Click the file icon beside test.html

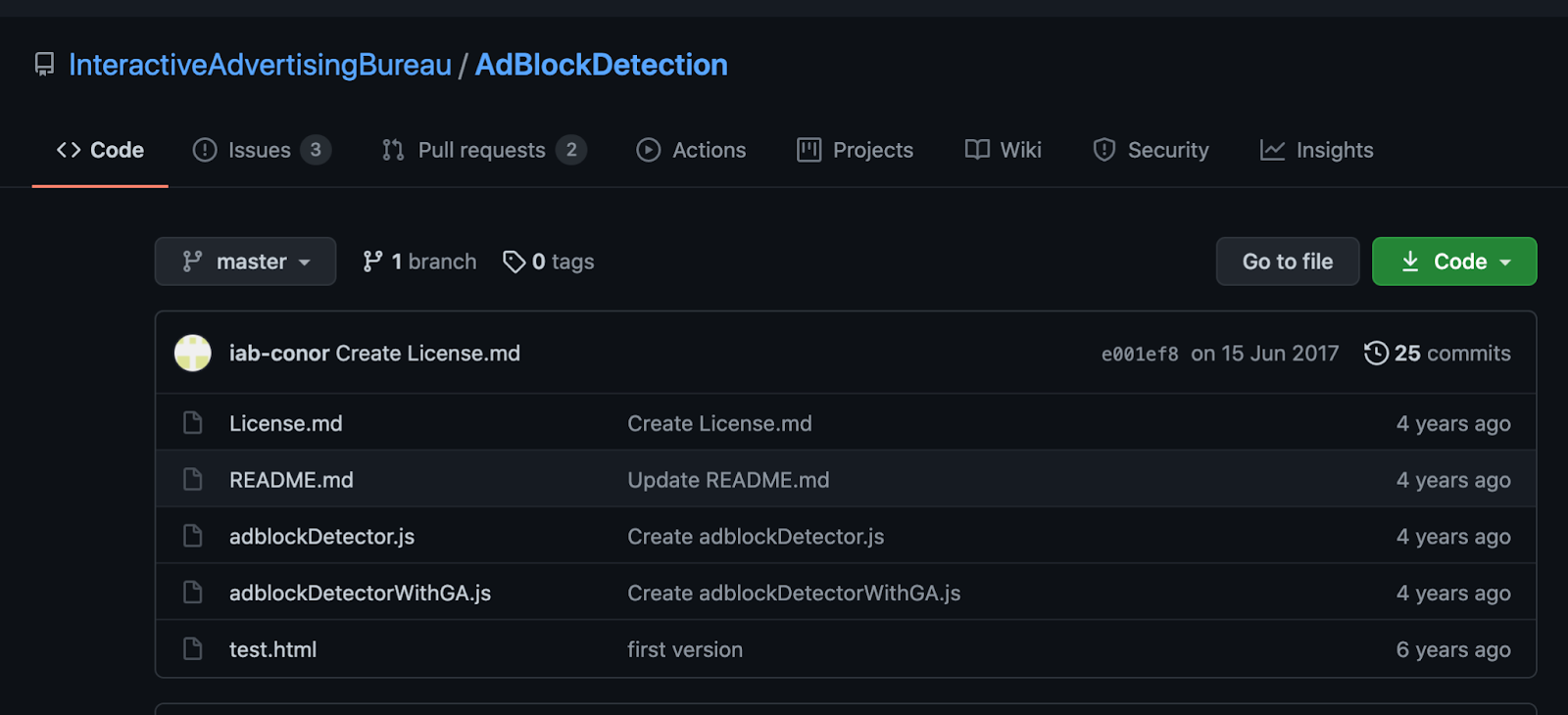(193, 649)
